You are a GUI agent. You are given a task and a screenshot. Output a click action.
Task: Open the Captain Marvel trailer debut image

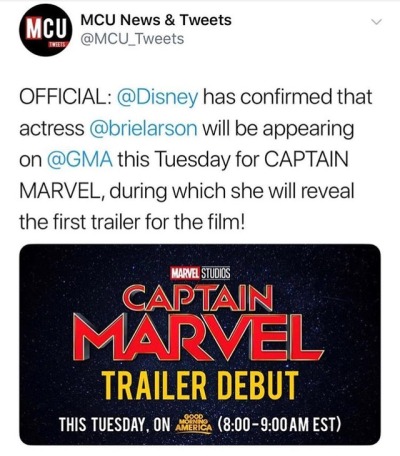point(200,344)
